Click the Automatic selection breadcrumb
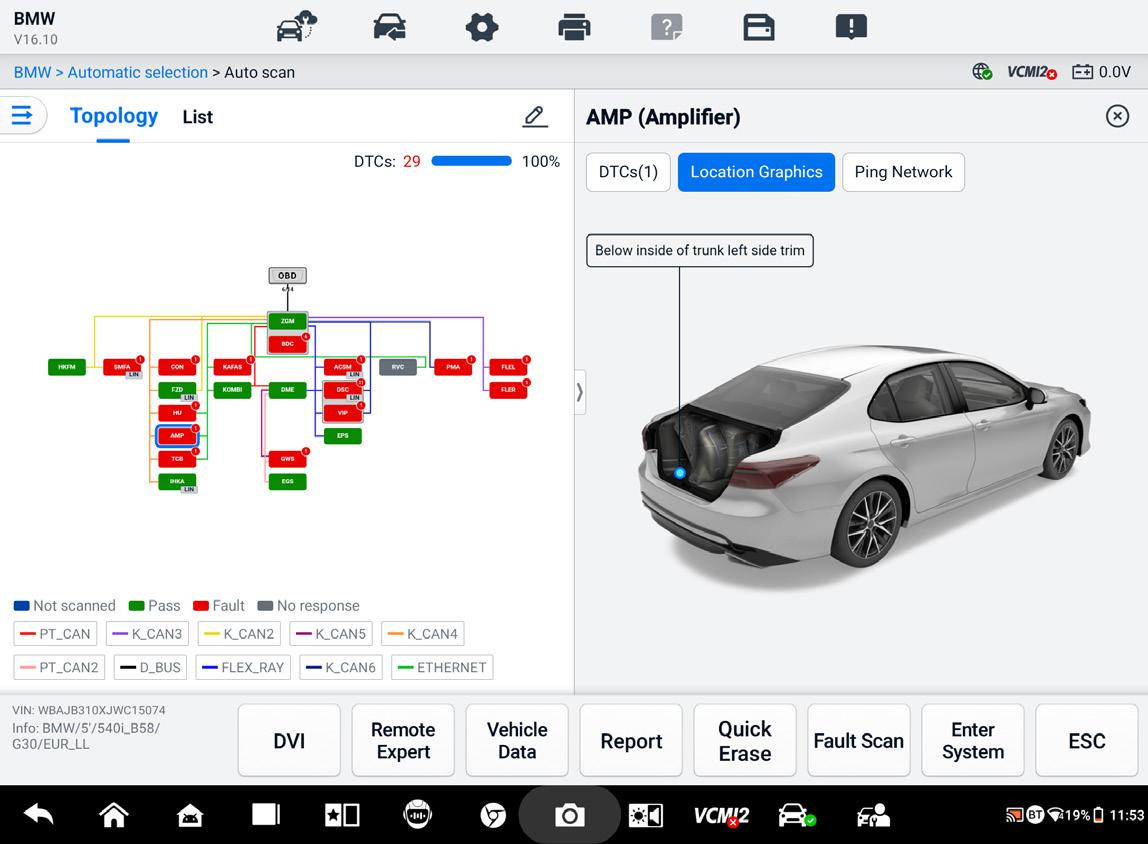Screen dimensions: 1148x844 click(138, 72)
